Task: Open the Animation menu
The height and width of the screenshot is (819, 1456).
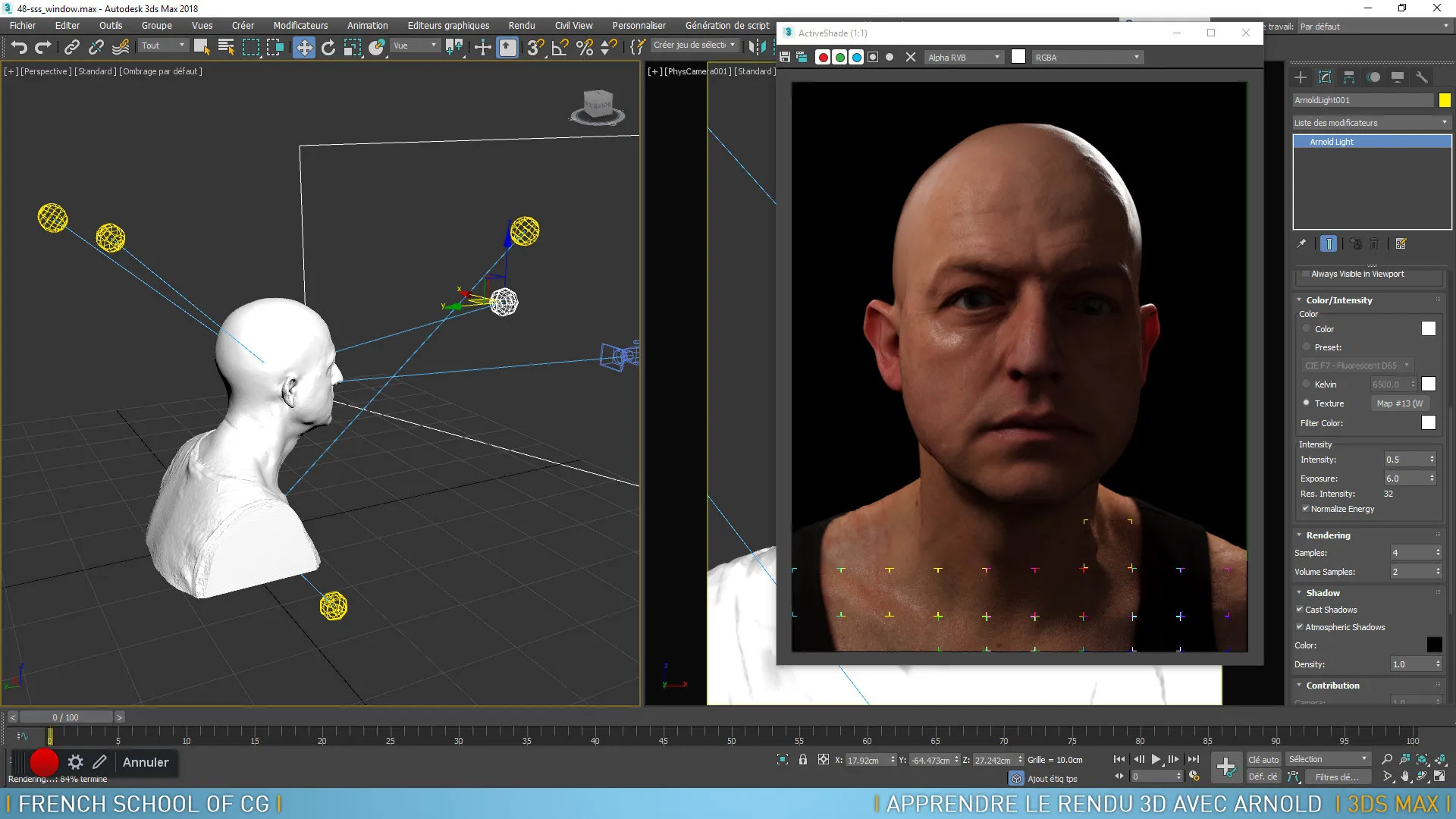Action: pos(367,25)
